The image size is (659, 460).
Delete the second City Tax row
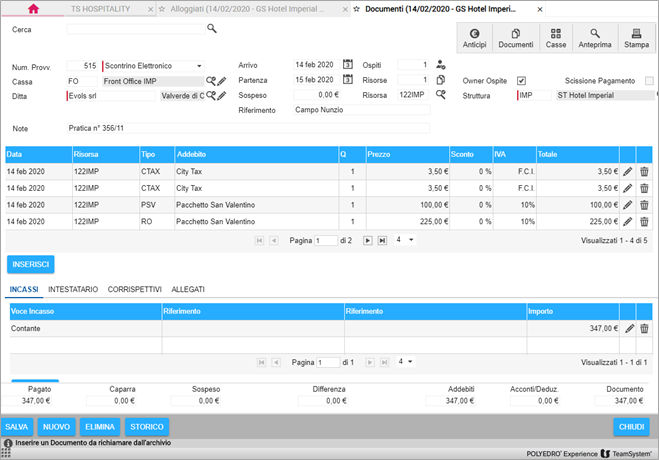[x=644, y=188]
